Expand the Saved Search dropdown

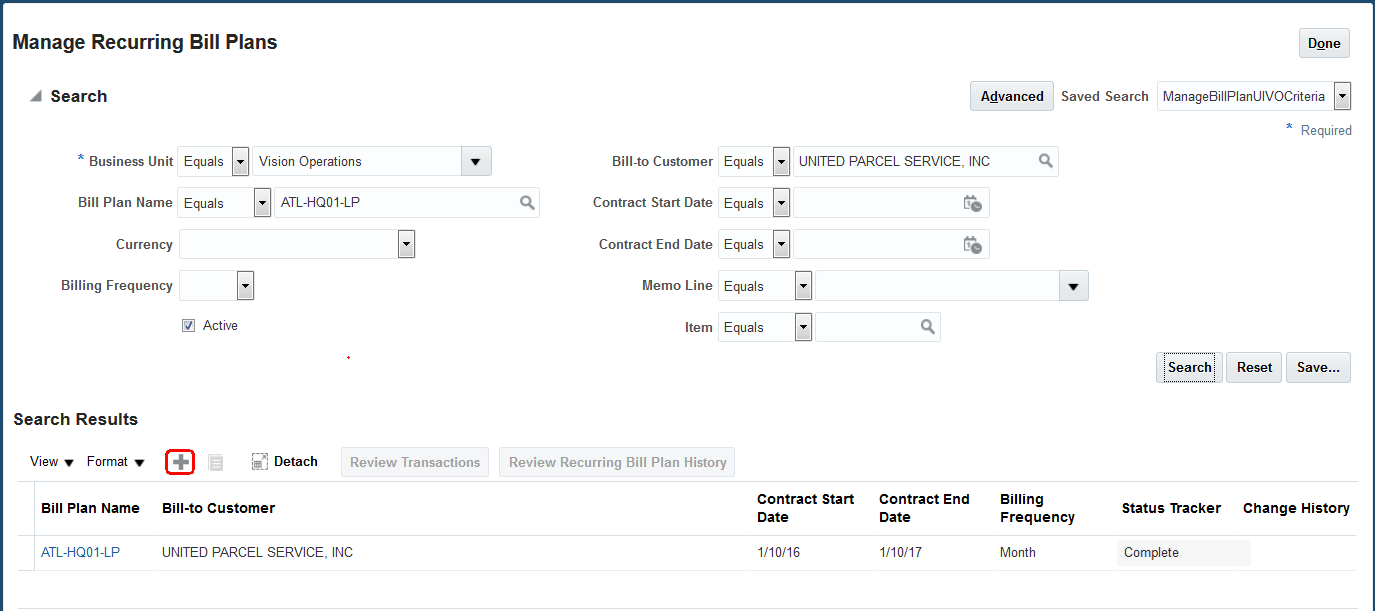click(x=1343, y=96)
